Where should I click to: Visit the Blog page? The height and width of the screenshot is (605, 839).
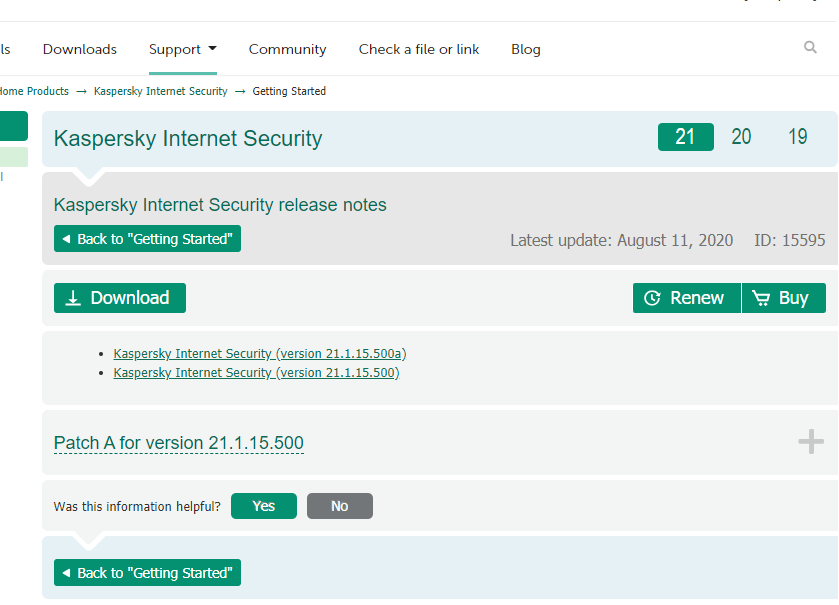tap(525, 49)
